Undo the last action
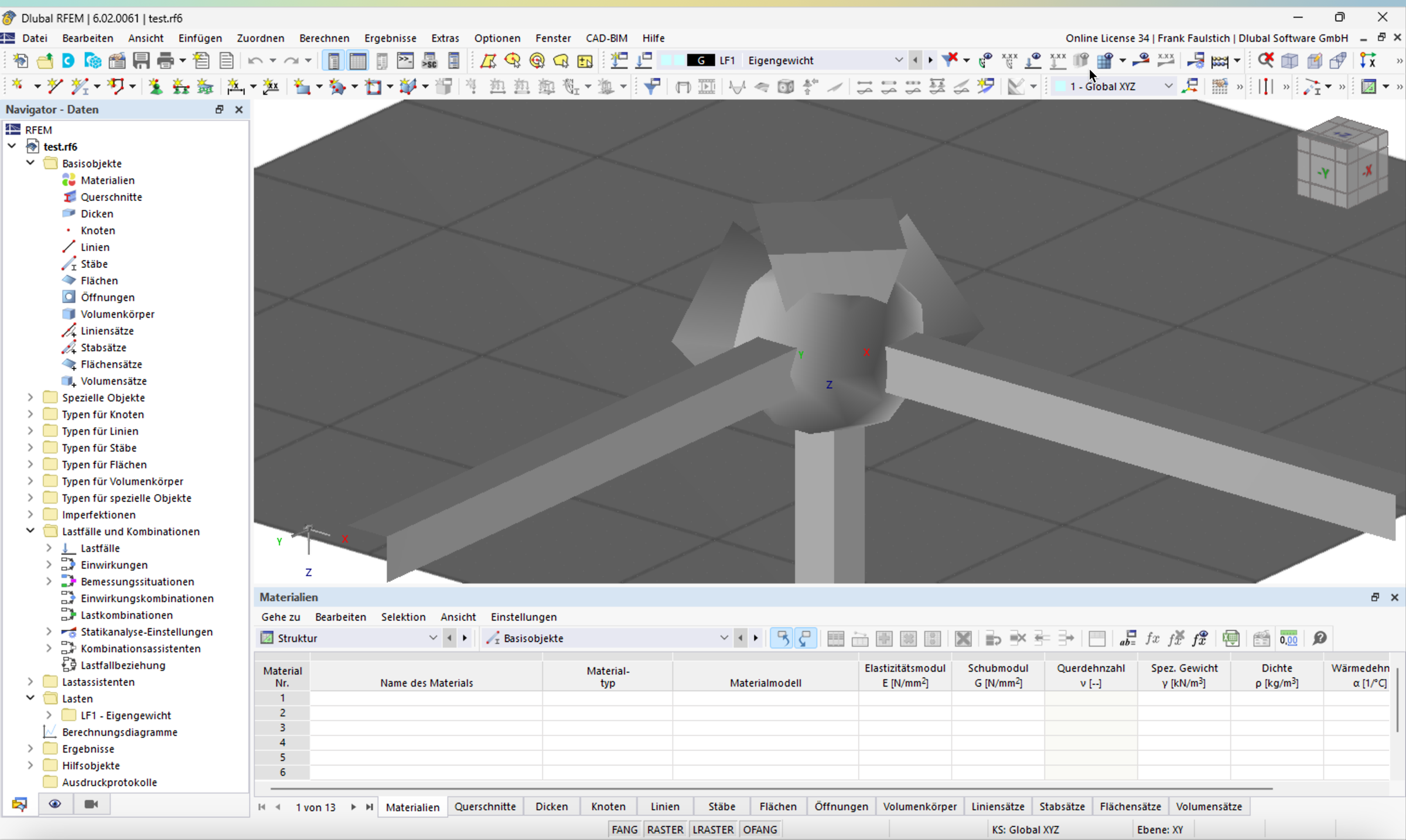Viewport: 1406px width, 840px height. (255, 60)
